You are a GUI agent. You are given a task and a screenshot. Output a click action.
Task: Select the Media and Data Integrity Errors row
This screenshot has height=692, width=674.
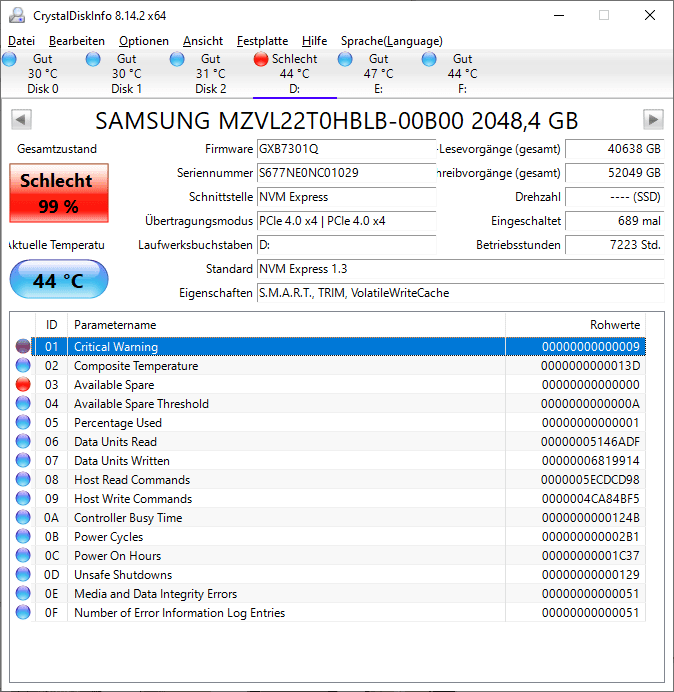(x=328, y=594)
